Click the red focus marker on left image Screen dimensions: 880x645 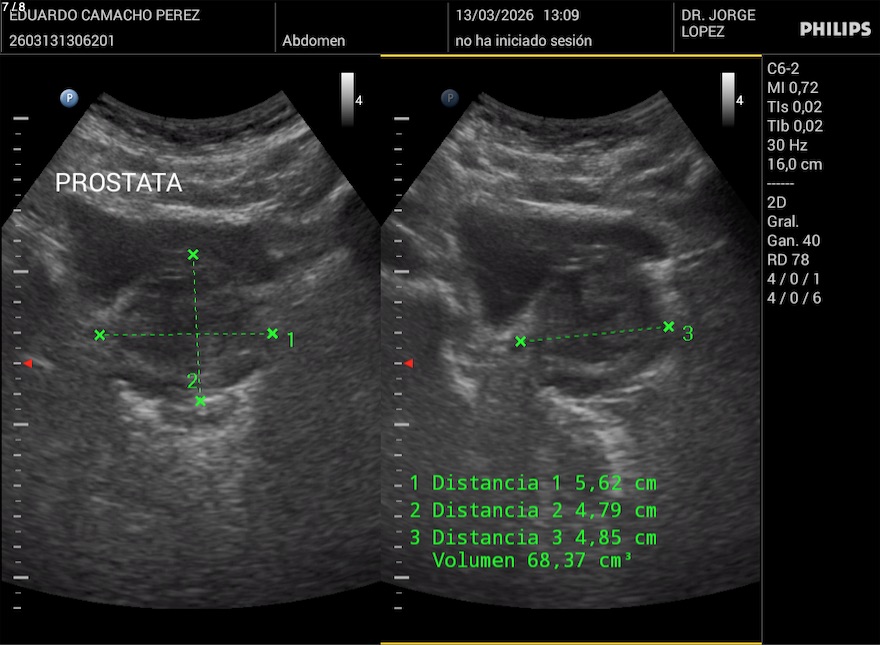[28, 363]
